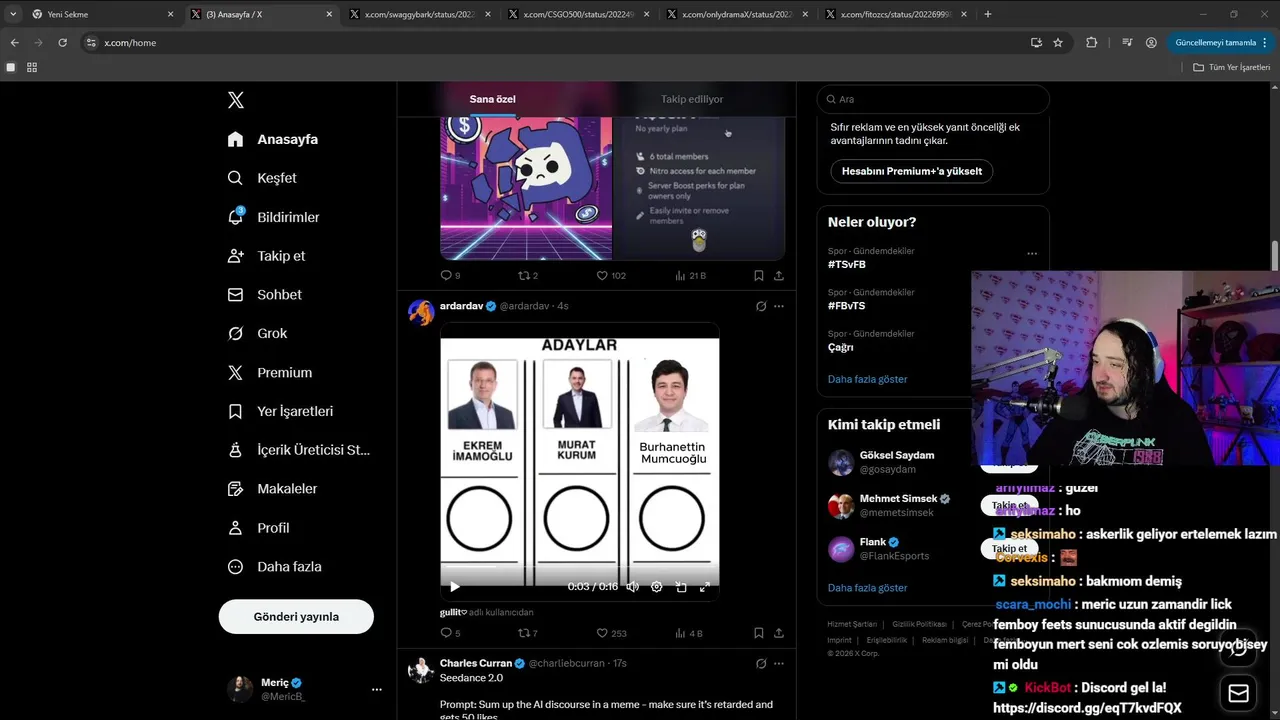This screenshot has width=1280, height=720.
Task: Repost the ardardav post
Action: pos(527,633)
